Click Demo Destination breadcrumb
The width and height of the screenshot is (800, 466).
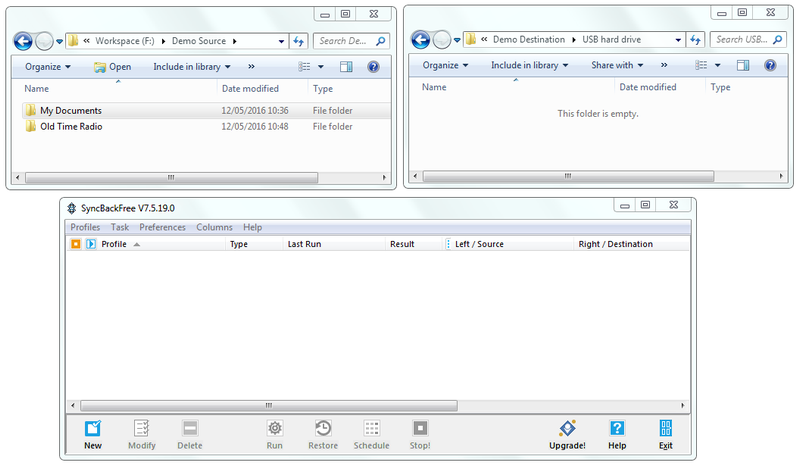[529, 39]
